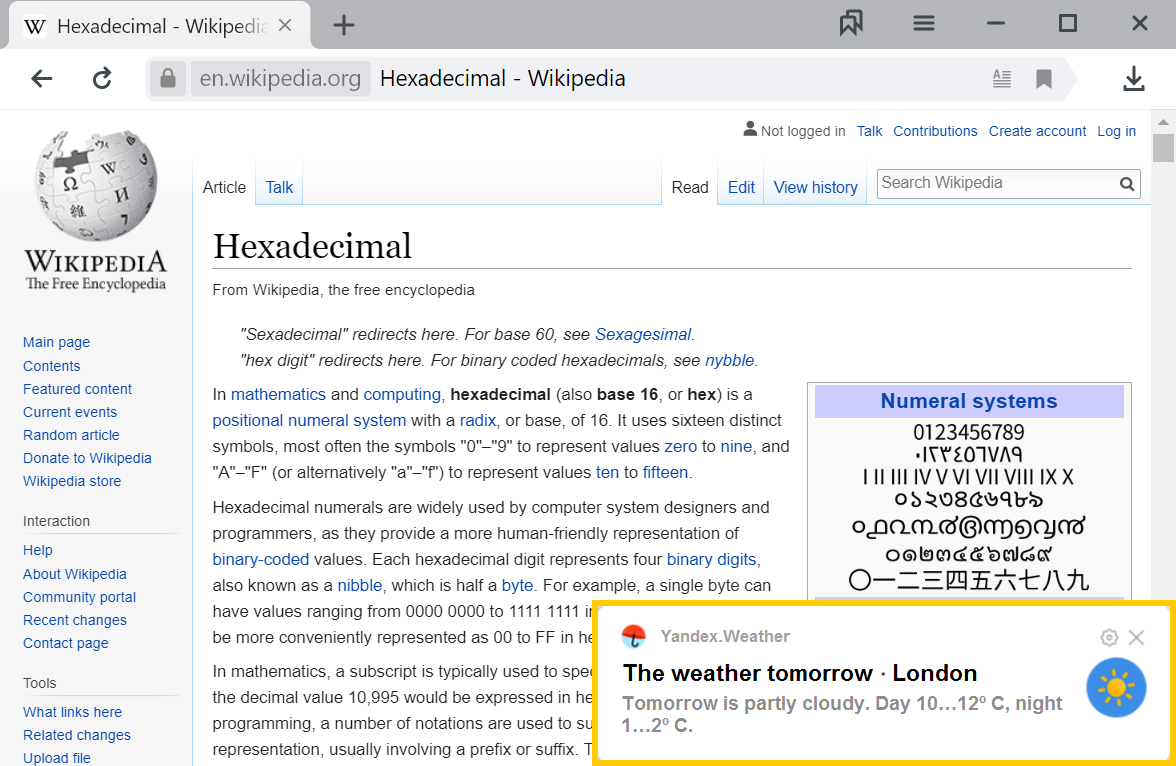Follow the fifteen link
This screenshot has height=766, width=1176.
[x=665, y=473]
